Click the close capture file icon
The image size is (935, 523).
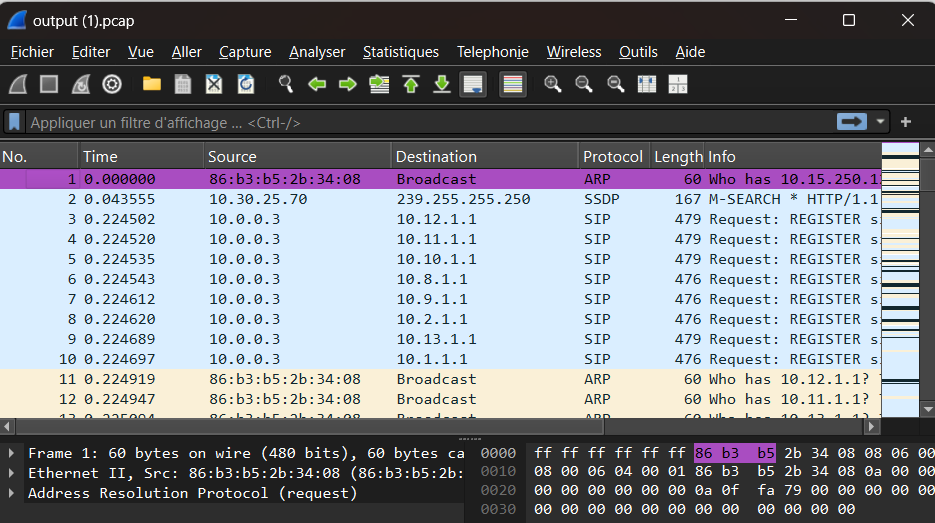coord(214,85)
